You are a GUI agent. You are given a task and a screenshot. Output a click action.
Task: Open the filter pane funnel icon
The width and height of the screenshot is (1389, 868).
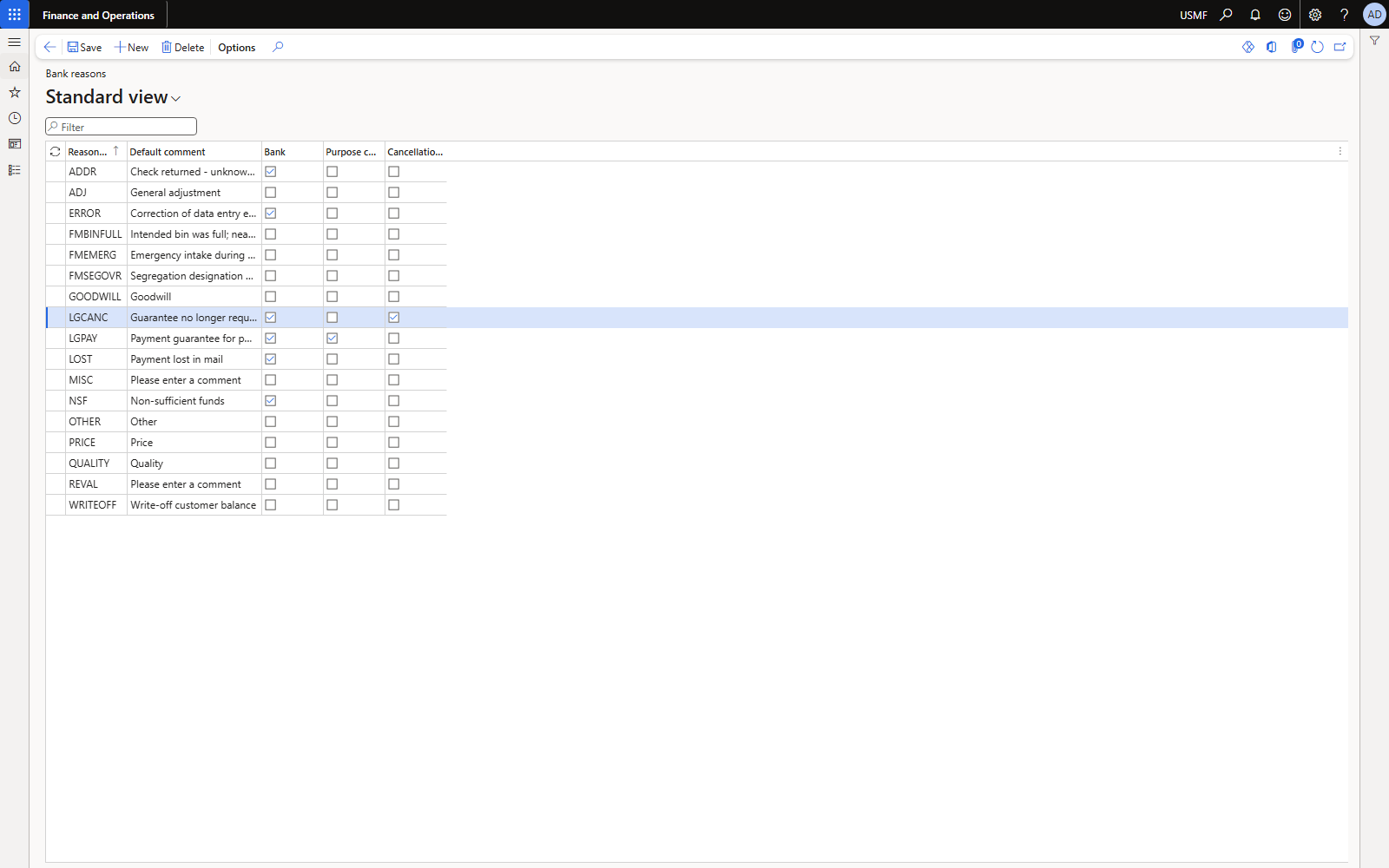point(1375,41)
